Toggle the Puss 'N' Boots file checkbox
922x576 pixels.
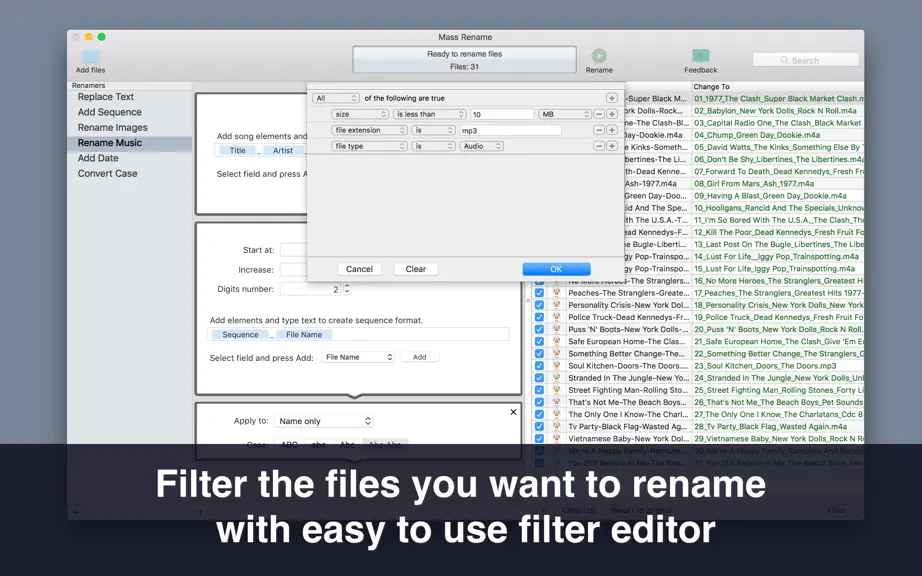click(539, 329)
